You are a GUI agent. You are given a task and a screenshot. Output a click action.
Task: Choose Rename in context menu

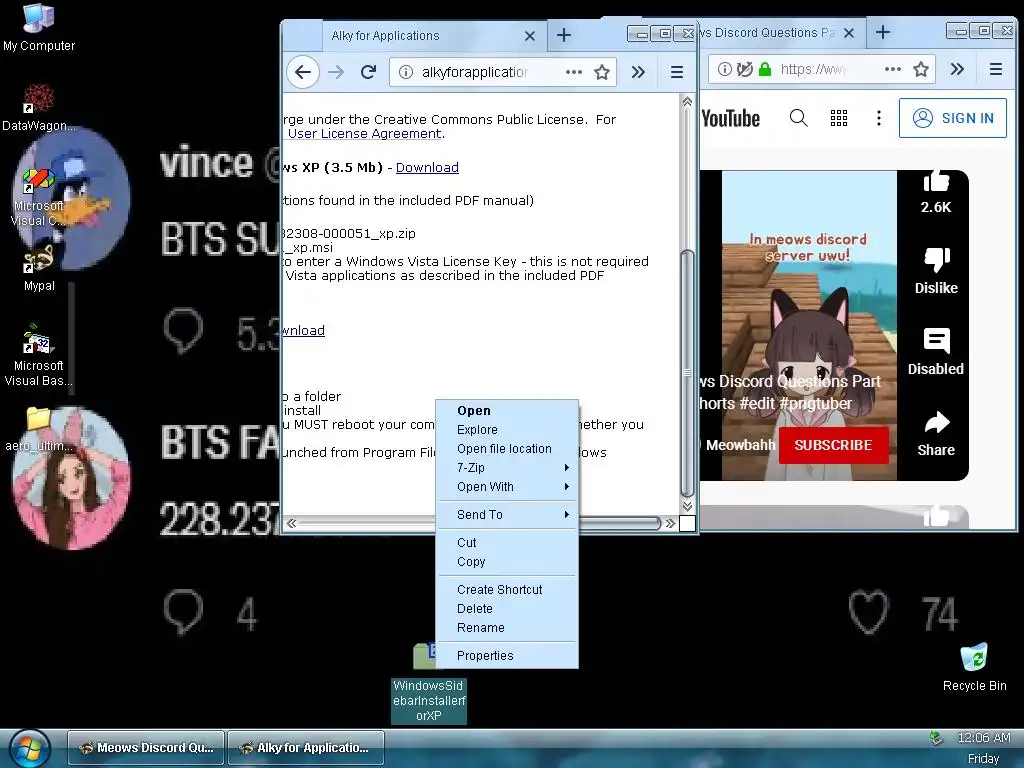(x=507, y=628)
